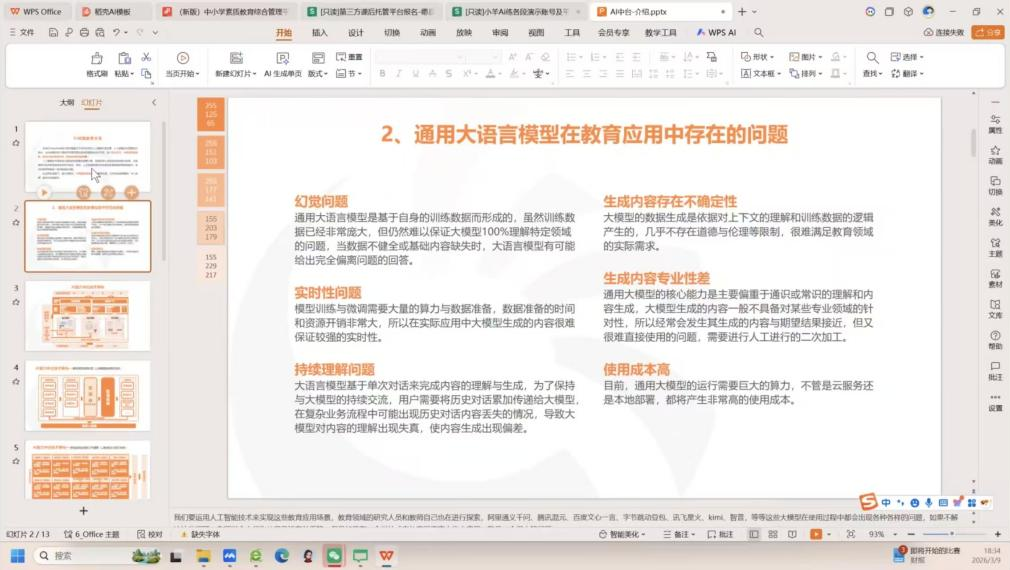Click the save icon in quick toolbar

coord(54,32)
